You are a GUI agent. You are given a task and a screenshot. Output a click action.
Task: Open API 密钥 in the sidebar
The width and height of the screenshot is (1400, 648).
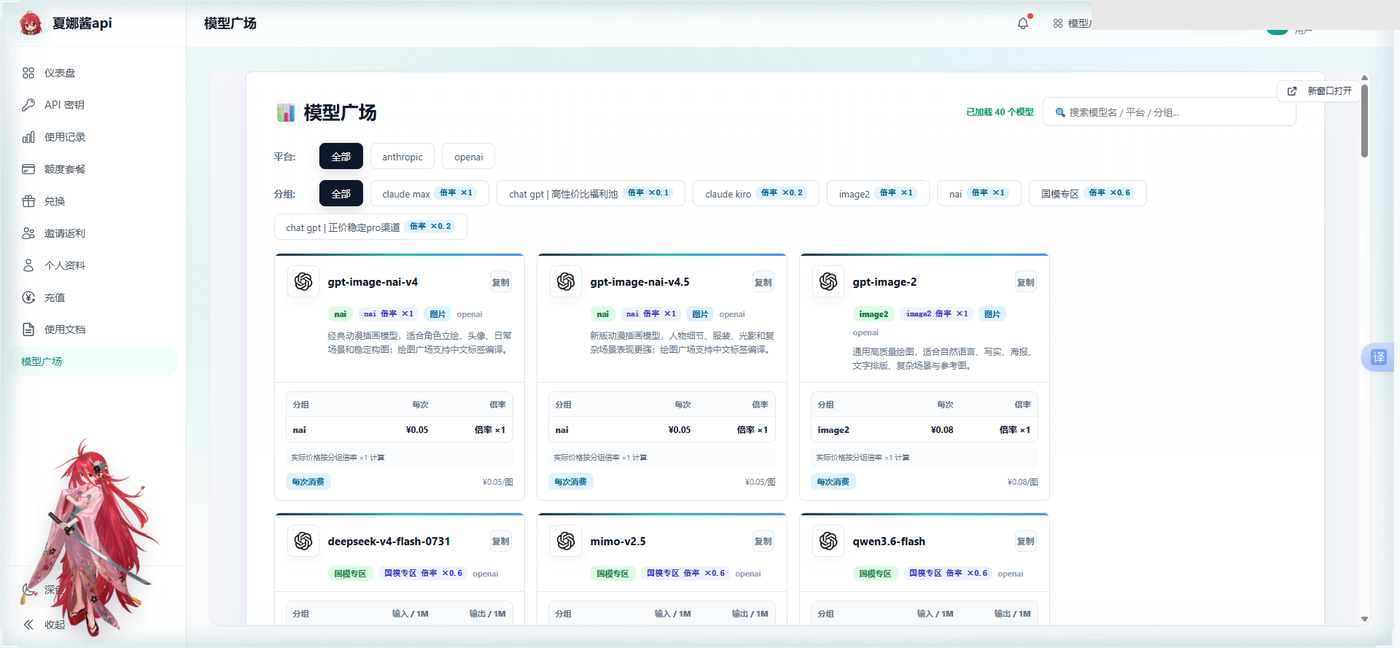[93, 105]
